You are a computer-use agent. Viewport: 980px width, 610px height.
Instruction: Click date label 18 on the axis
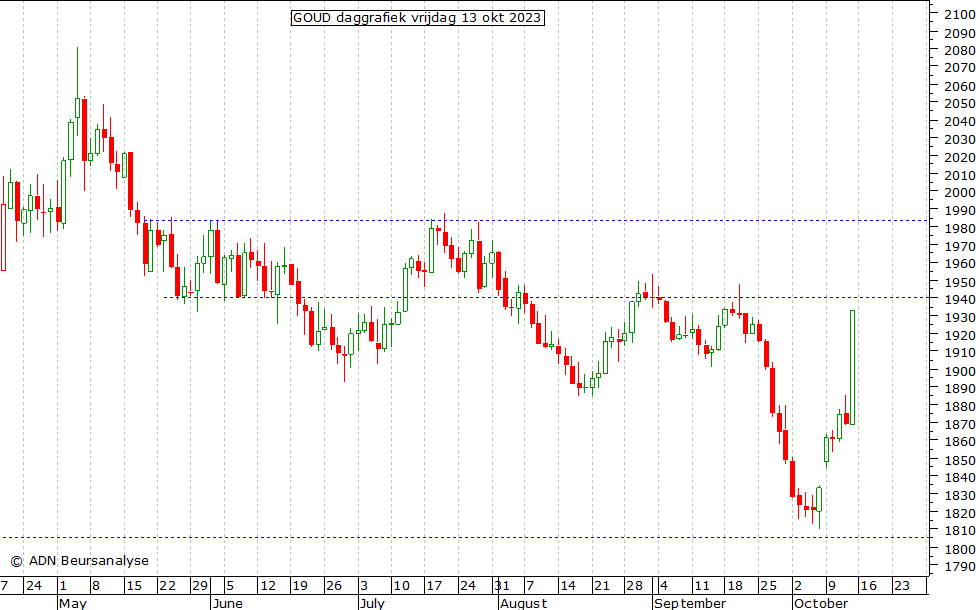tap(735, 586)
